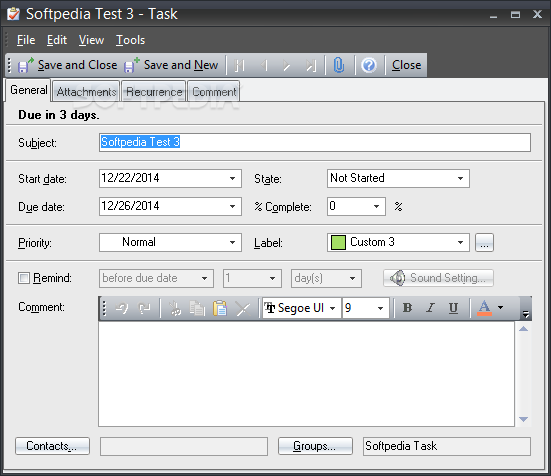Open the Segoe UI font dropdown
This screenshot has width=551, height=476.
click(x=332, y=308)
